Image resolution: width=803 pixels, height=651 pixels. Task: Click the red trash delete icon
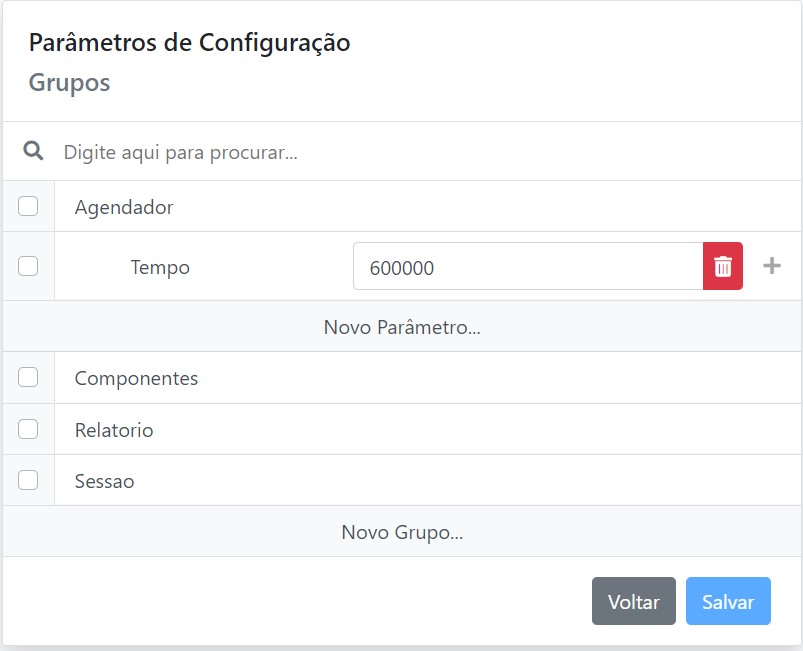click(x=722, y=266)
